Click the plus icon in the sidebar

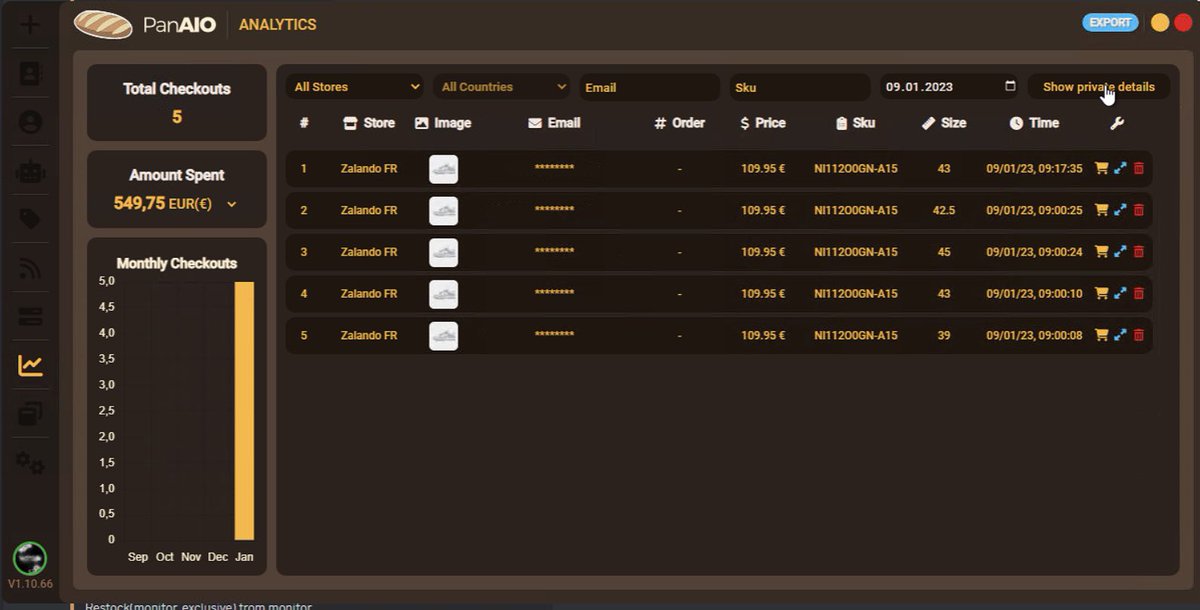pyautogui.click(x=30, y=24)
